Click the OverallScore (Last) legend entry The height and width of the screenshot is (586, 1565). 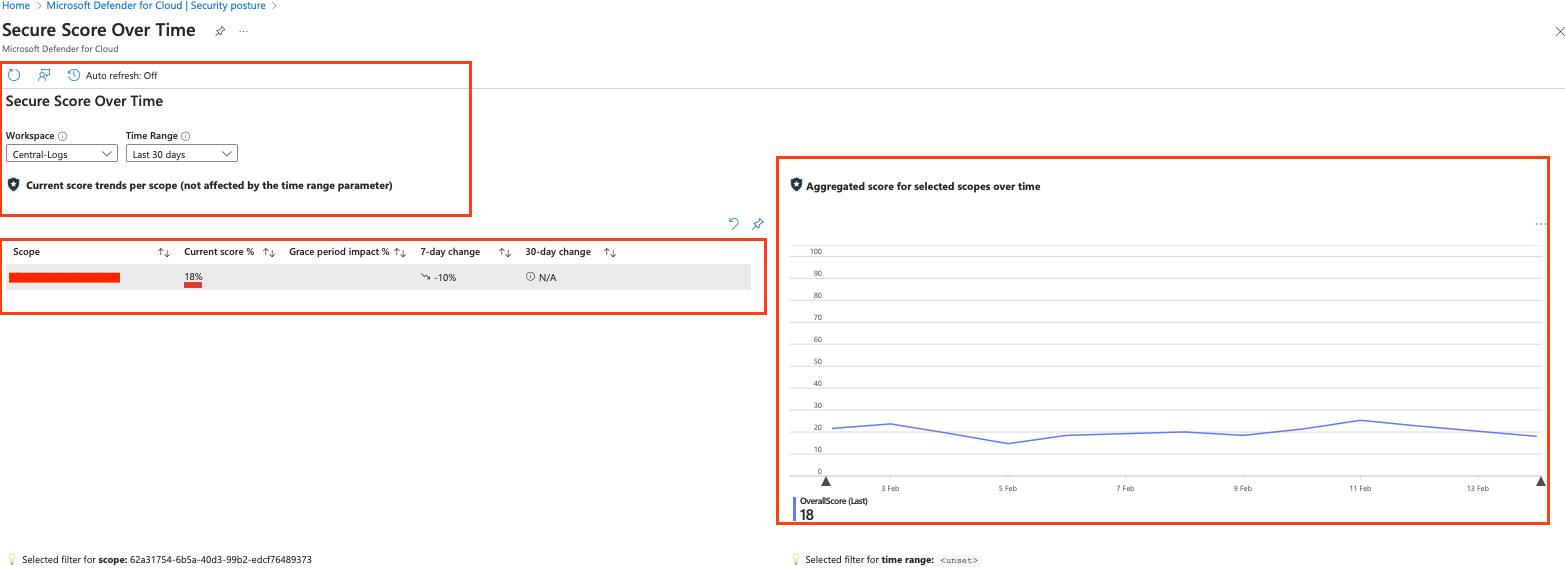point(833,501)
